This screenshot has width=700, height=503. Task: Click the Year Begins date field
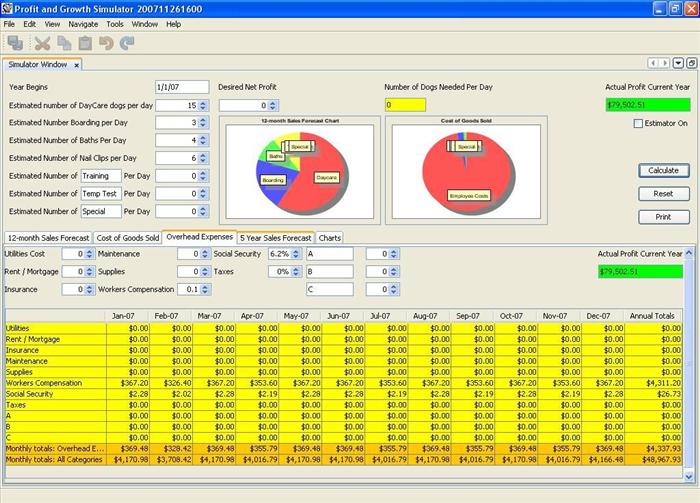(x=182, y=87)
